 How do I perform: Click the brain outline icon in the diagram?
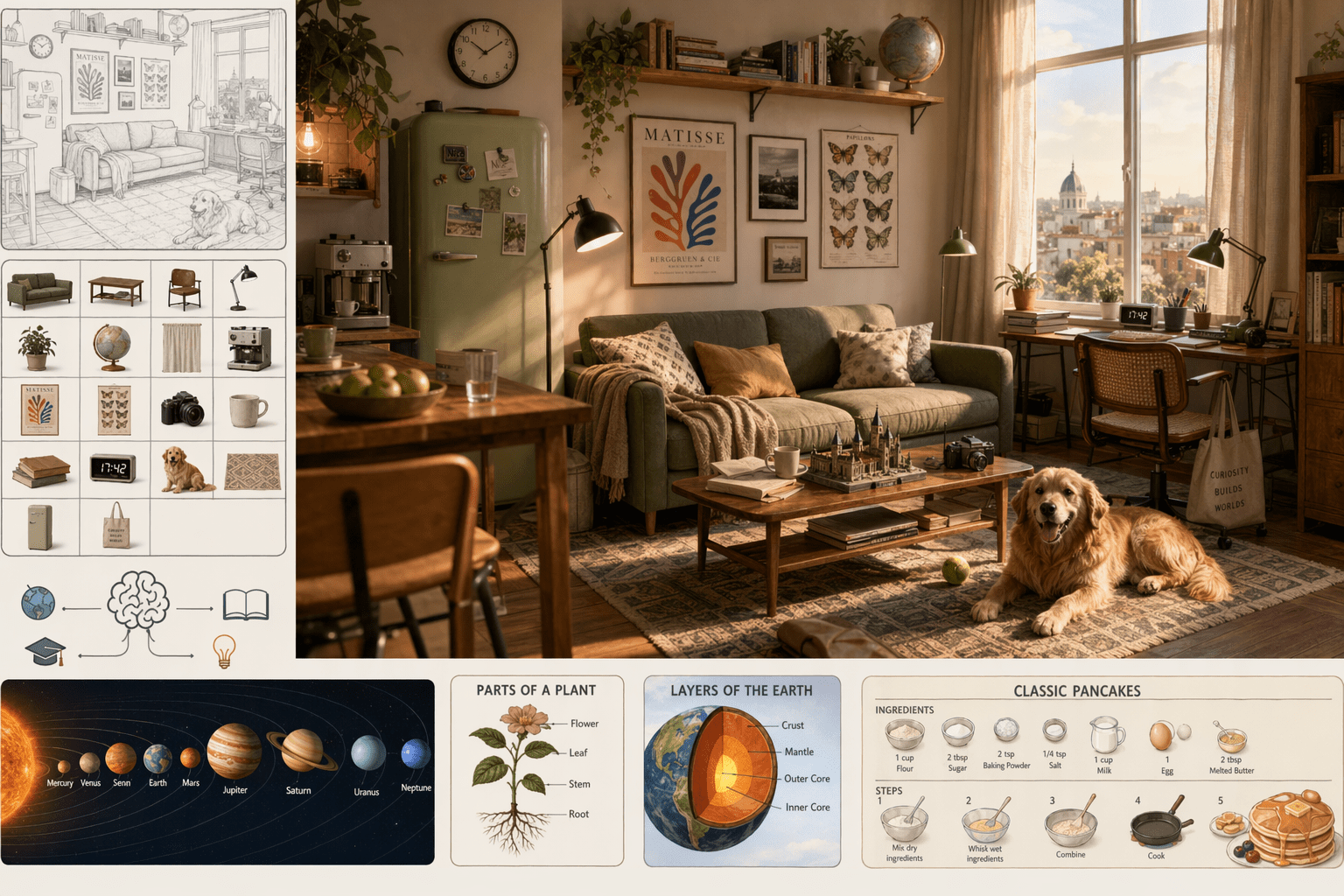tap(138, 600)
